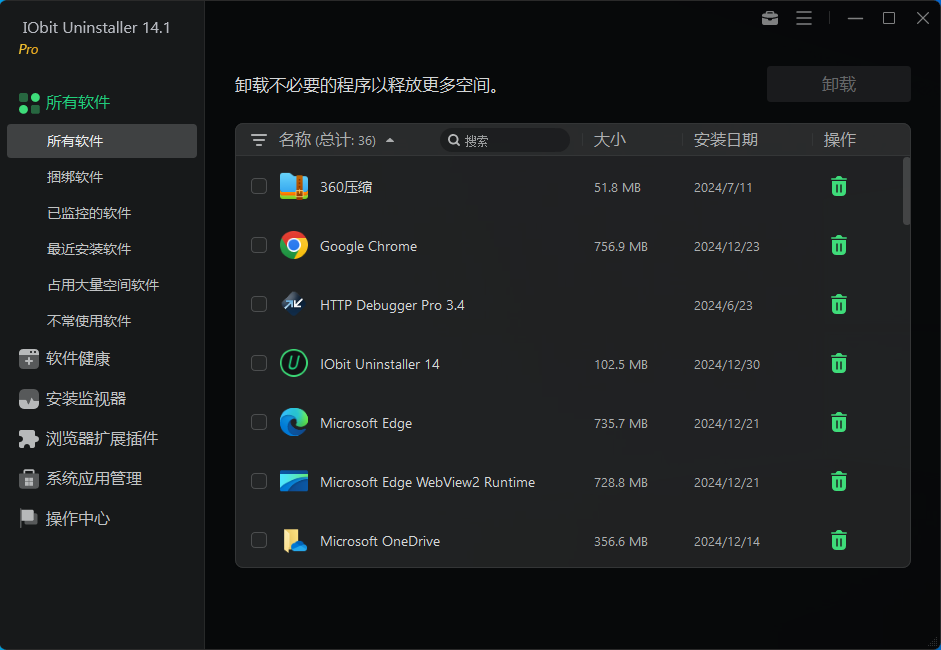The height and width of the screenshot is (650, 941).
Task: Sort the list by 大小 column
Action: (x=609, y=140)
